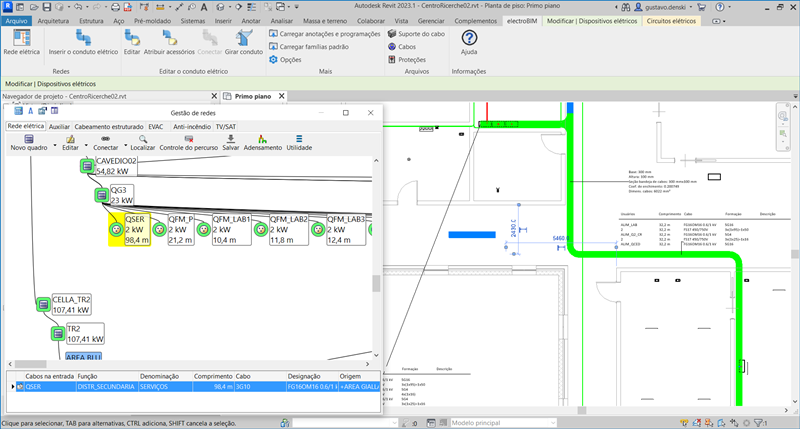This screenshot has width=800, height=429.
Task: Open Controle do percurso tool
Action: click(187, 139)
